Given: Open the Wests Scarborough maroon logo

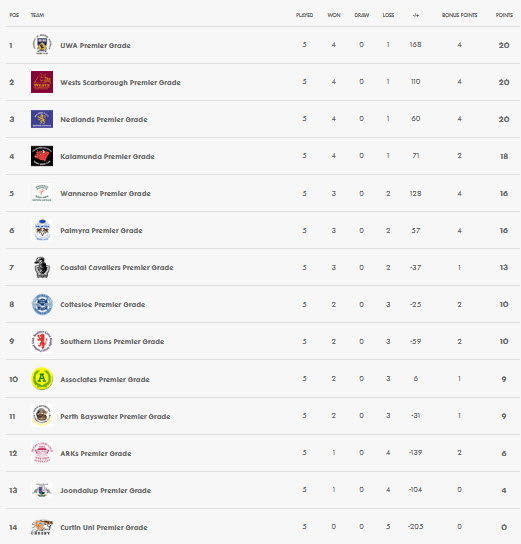Looking at the screenshot, I should pyautogui.click(x=42, y=82).
